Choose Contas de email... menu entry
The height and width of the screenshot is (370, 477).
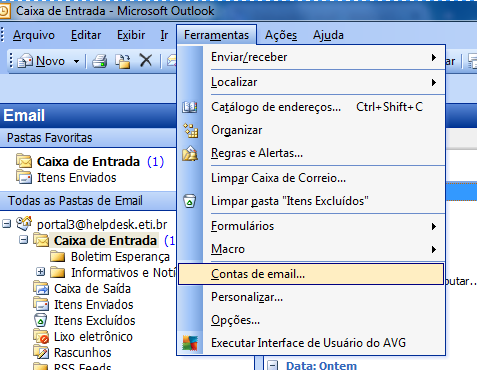click(x=311, y=274)
